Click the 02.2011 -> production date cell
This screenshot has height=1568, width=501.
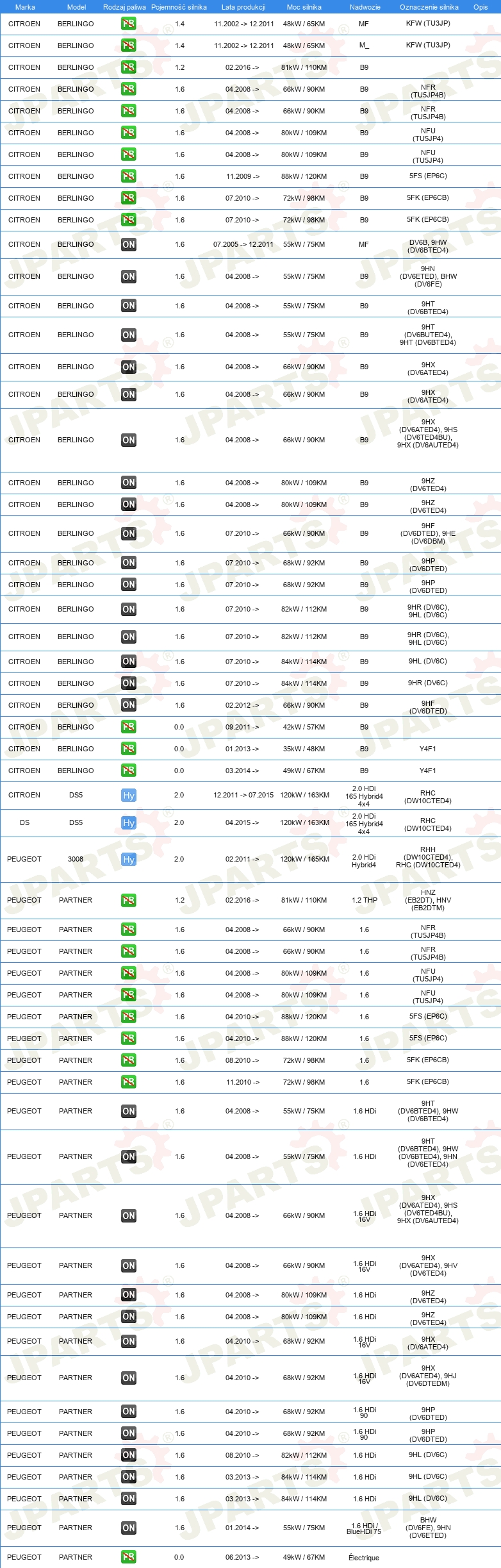tap(242, 859)
